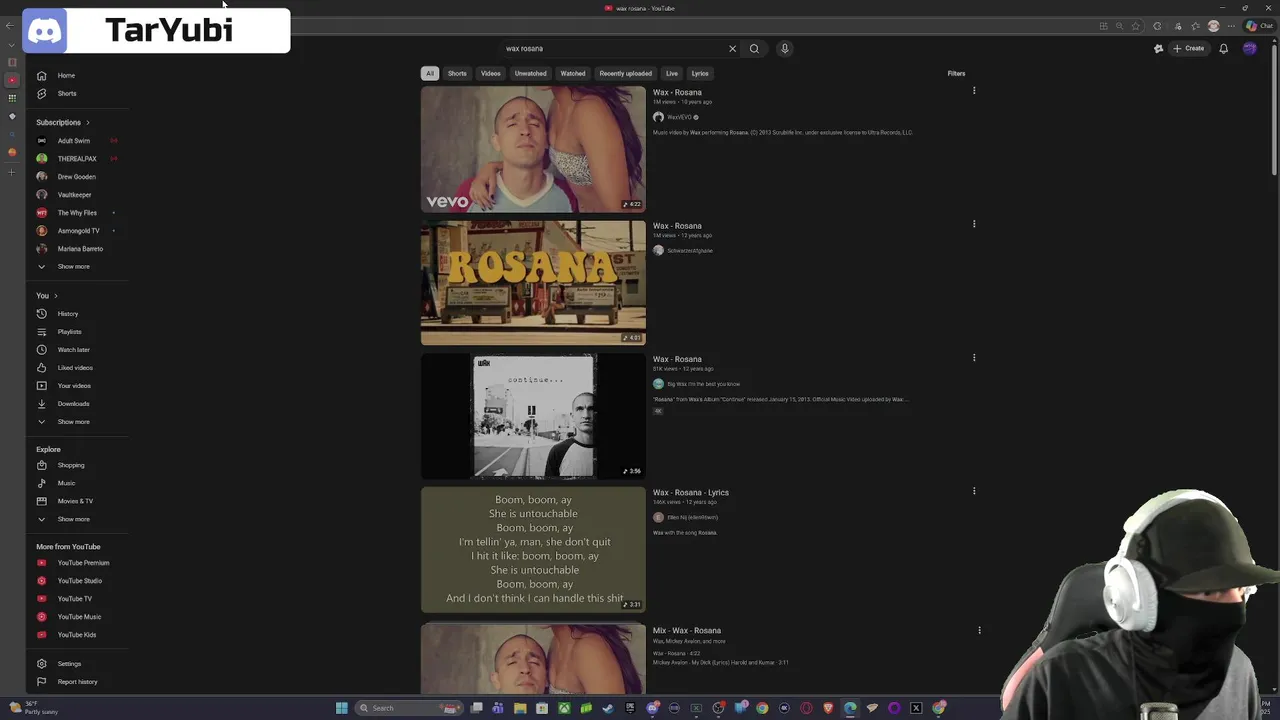The width and height of the screenshot is (1280, 720).
Task: Open Copilot Chat in browser toolbar
Action: click(1258, 26)
